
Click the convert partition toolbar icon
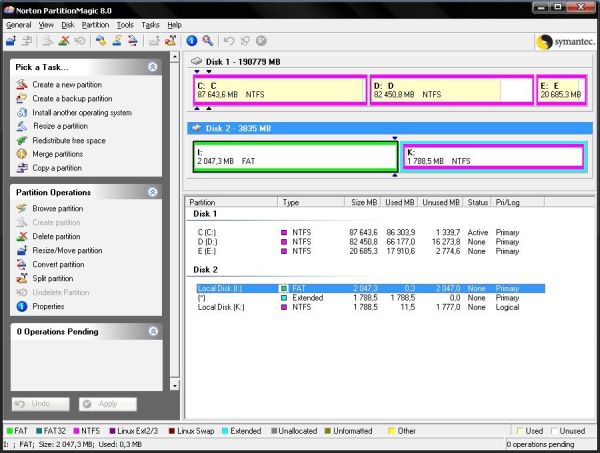tap(132, 41)
